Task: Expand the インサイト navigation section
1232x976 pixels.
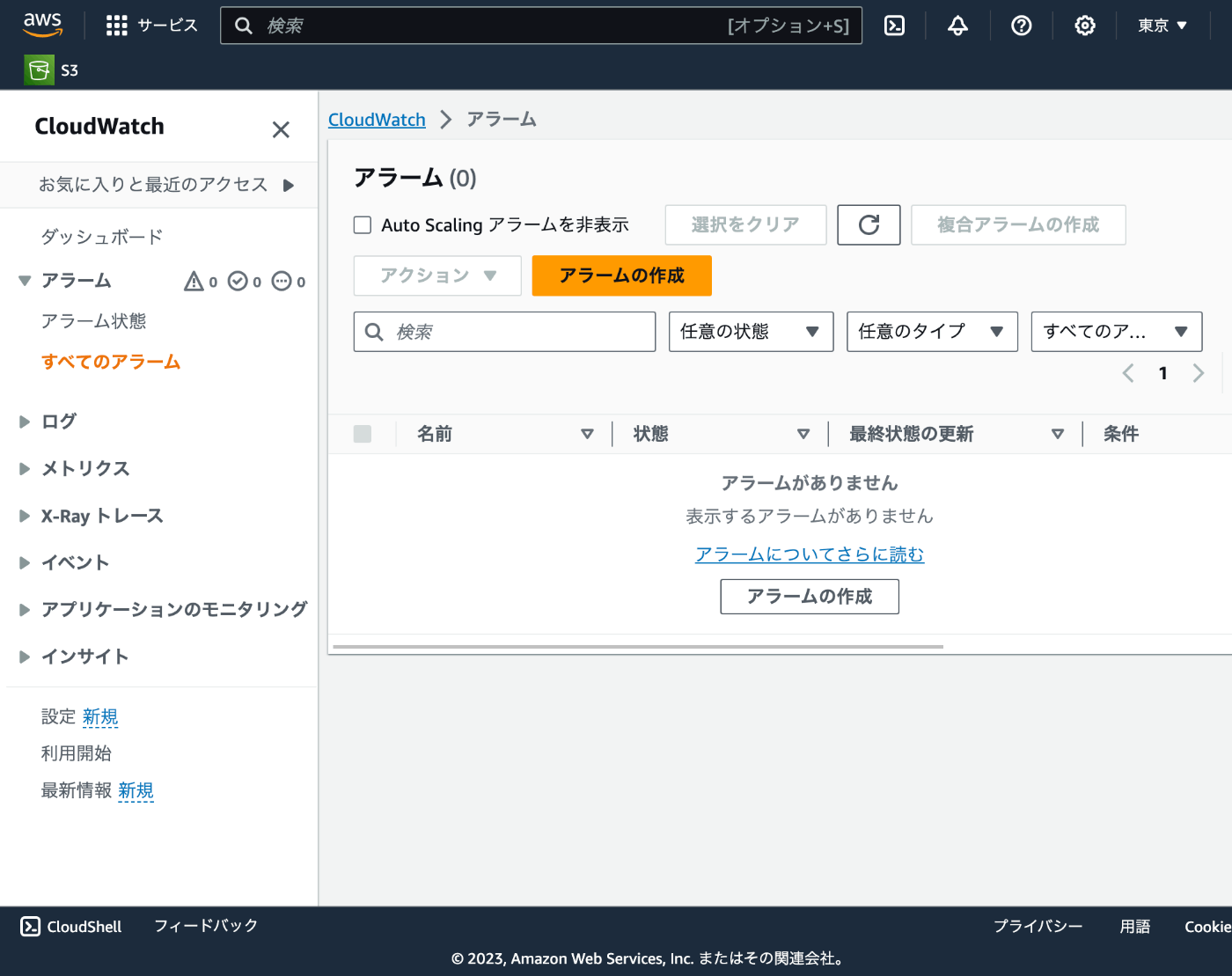Action: (25, 657)
